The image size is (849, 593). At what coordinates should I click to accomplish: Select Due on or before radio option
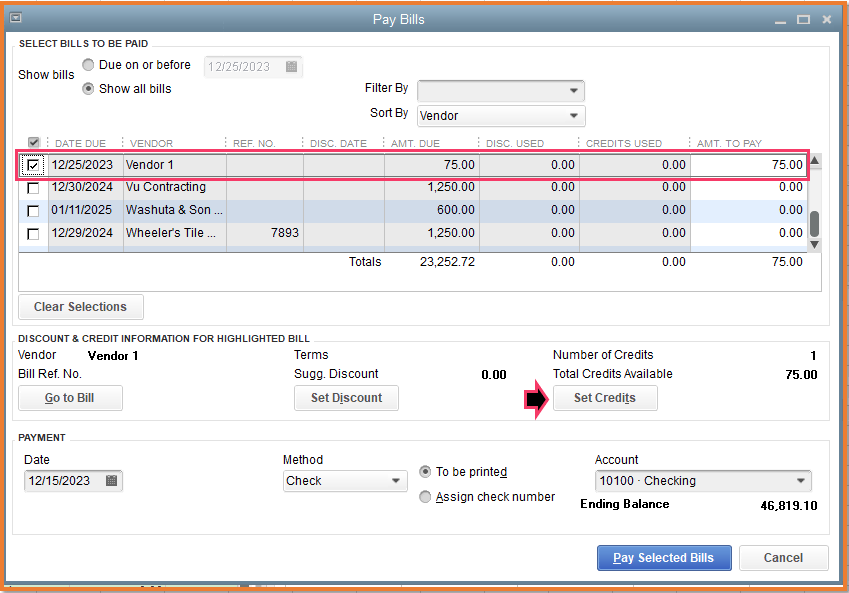coord(88,65)
